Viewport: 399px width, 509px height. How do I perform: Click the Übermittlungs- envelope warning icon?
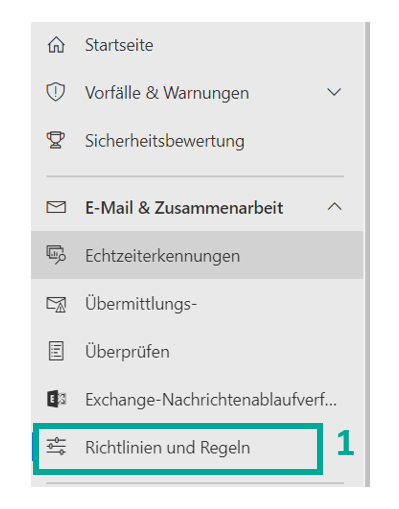(x=56, y=304)
